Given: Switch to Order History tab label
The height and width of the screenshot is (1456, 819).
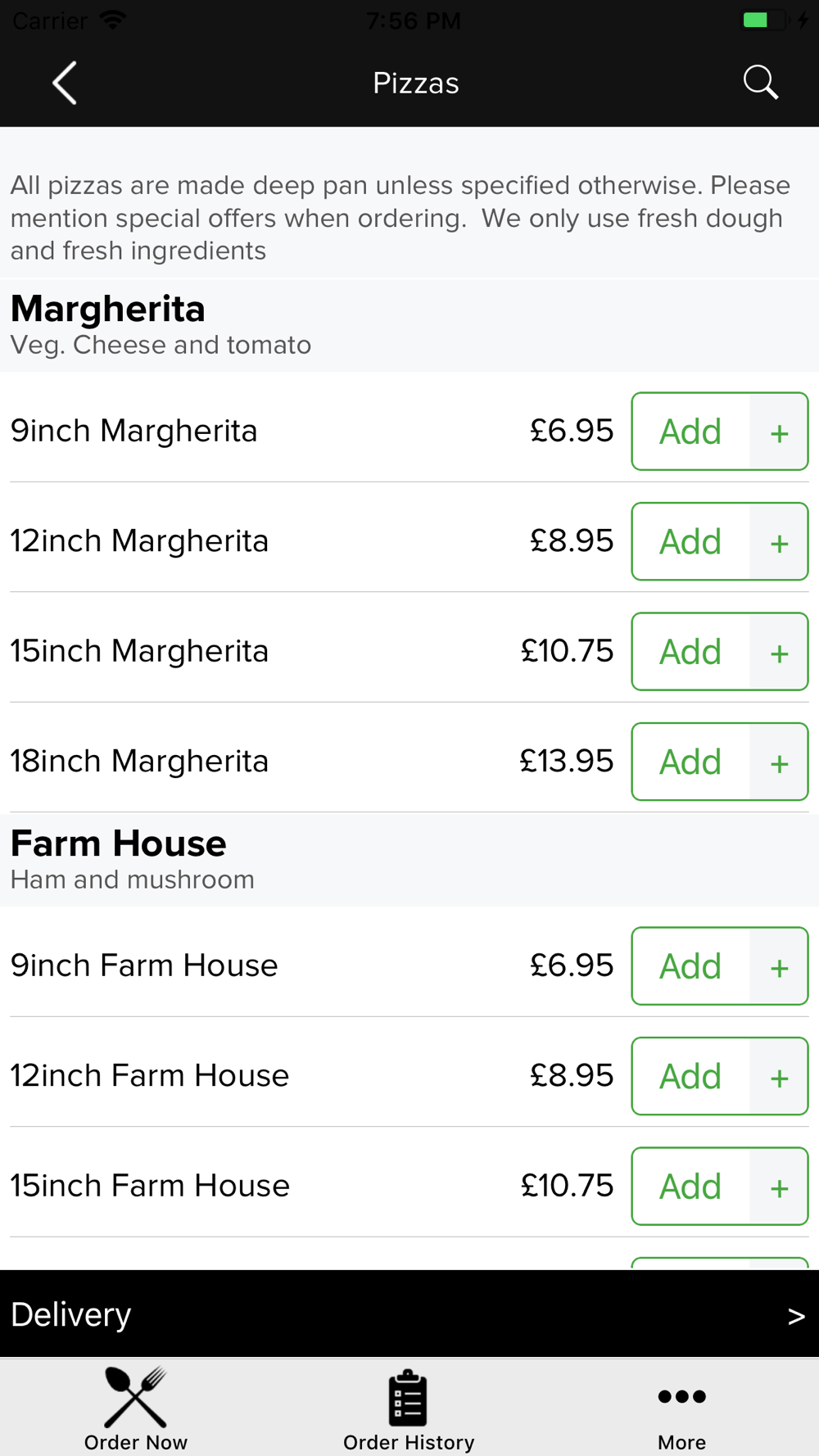Looking at the screenshot, I should pyautogui.click(x=409, y=1442).
